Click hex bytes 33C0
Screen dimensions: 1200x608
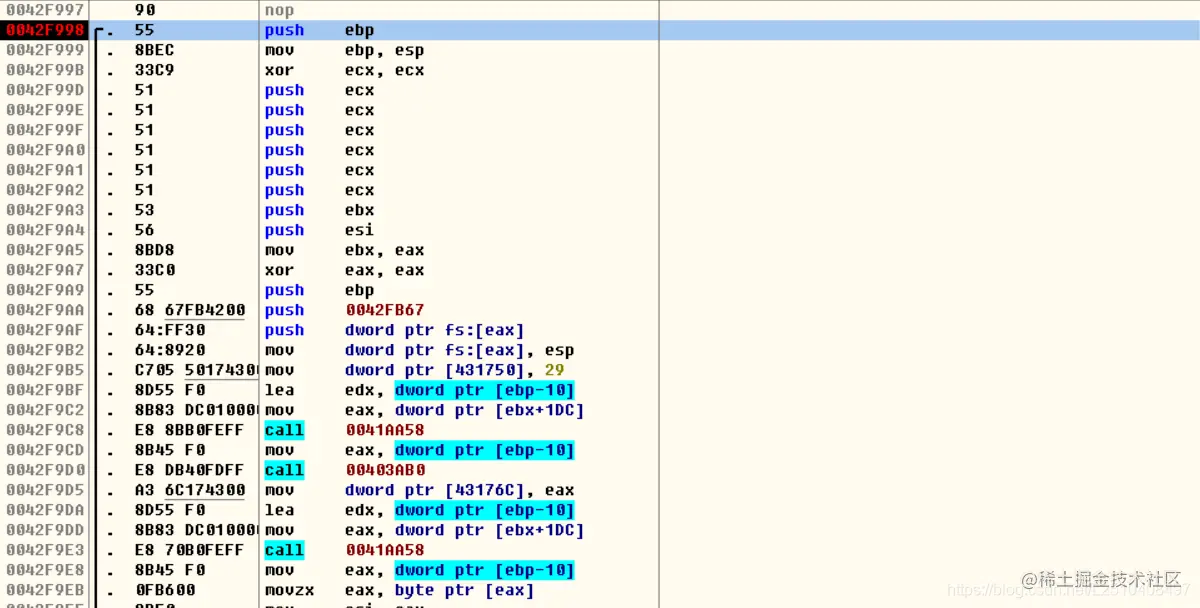[154, 270]
